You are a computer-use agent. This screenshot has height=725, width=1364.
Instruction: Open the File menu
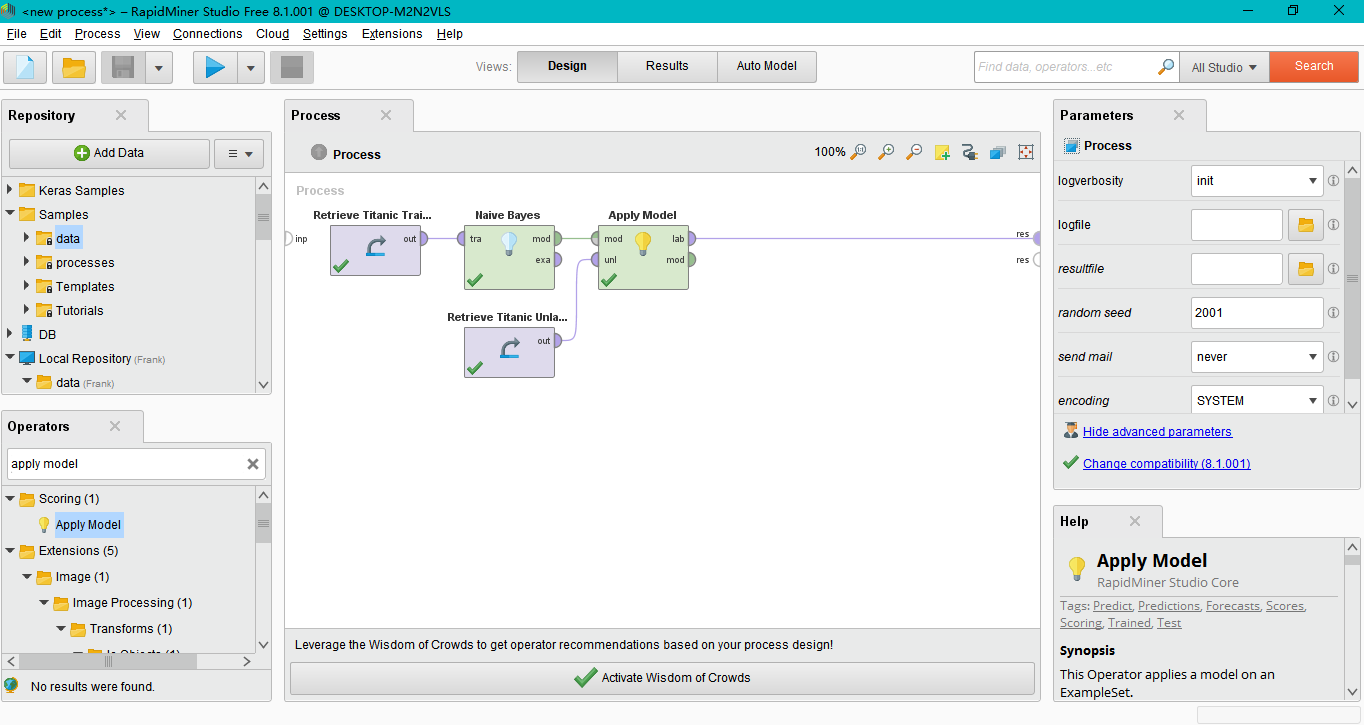(16, 33)
